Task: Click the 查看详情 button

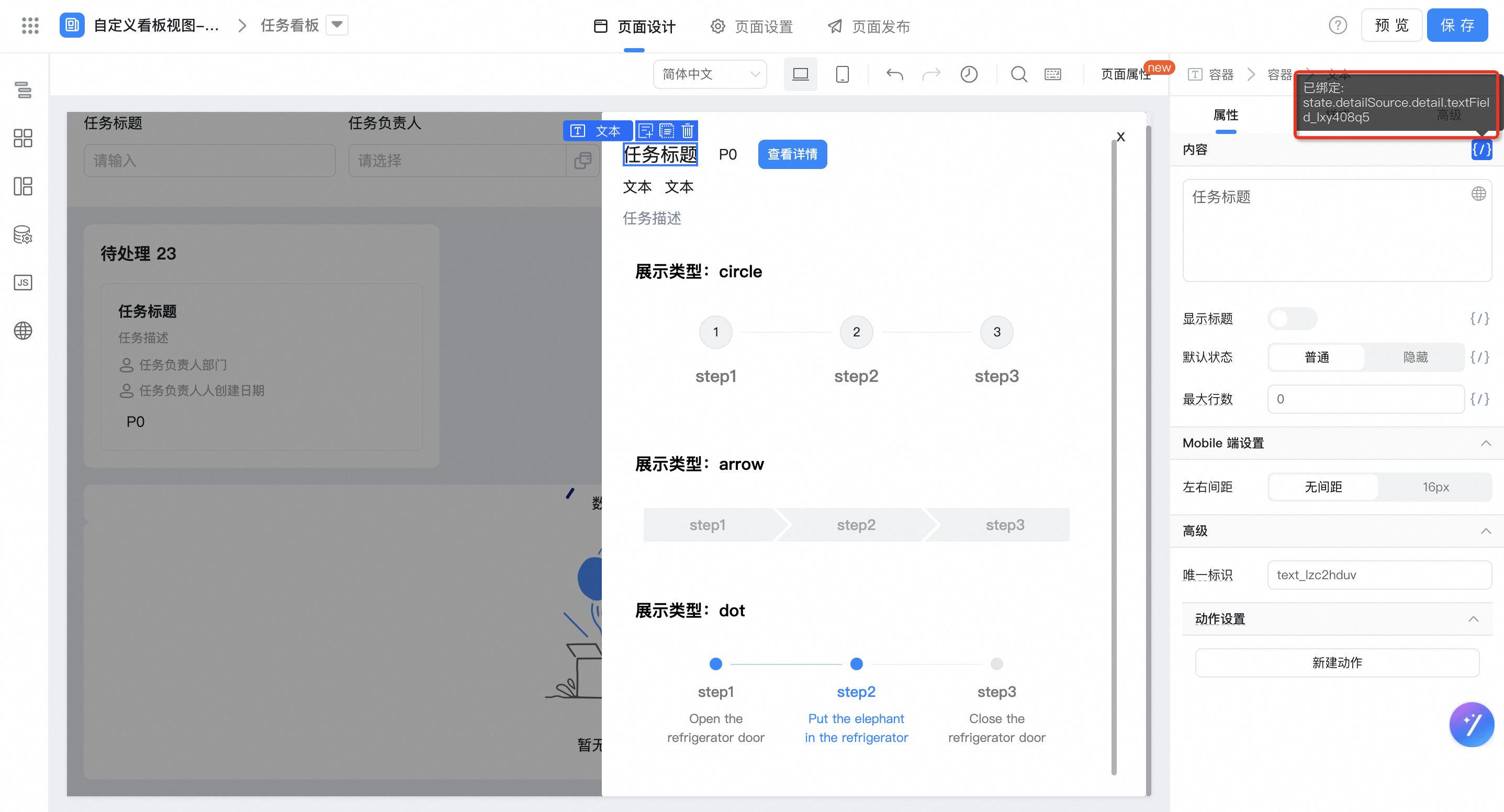Action: [792, 154]
